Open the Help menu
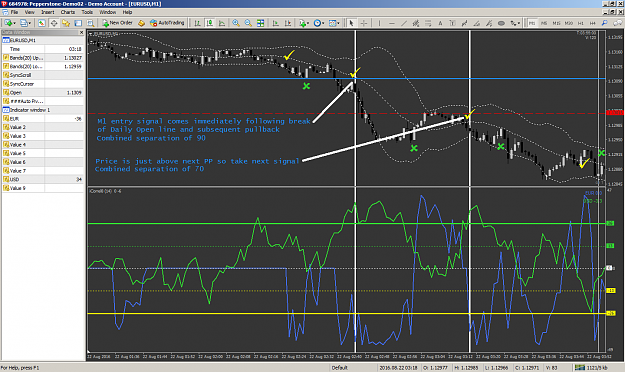Screen dimensions: 625x372 pos(127,12)
